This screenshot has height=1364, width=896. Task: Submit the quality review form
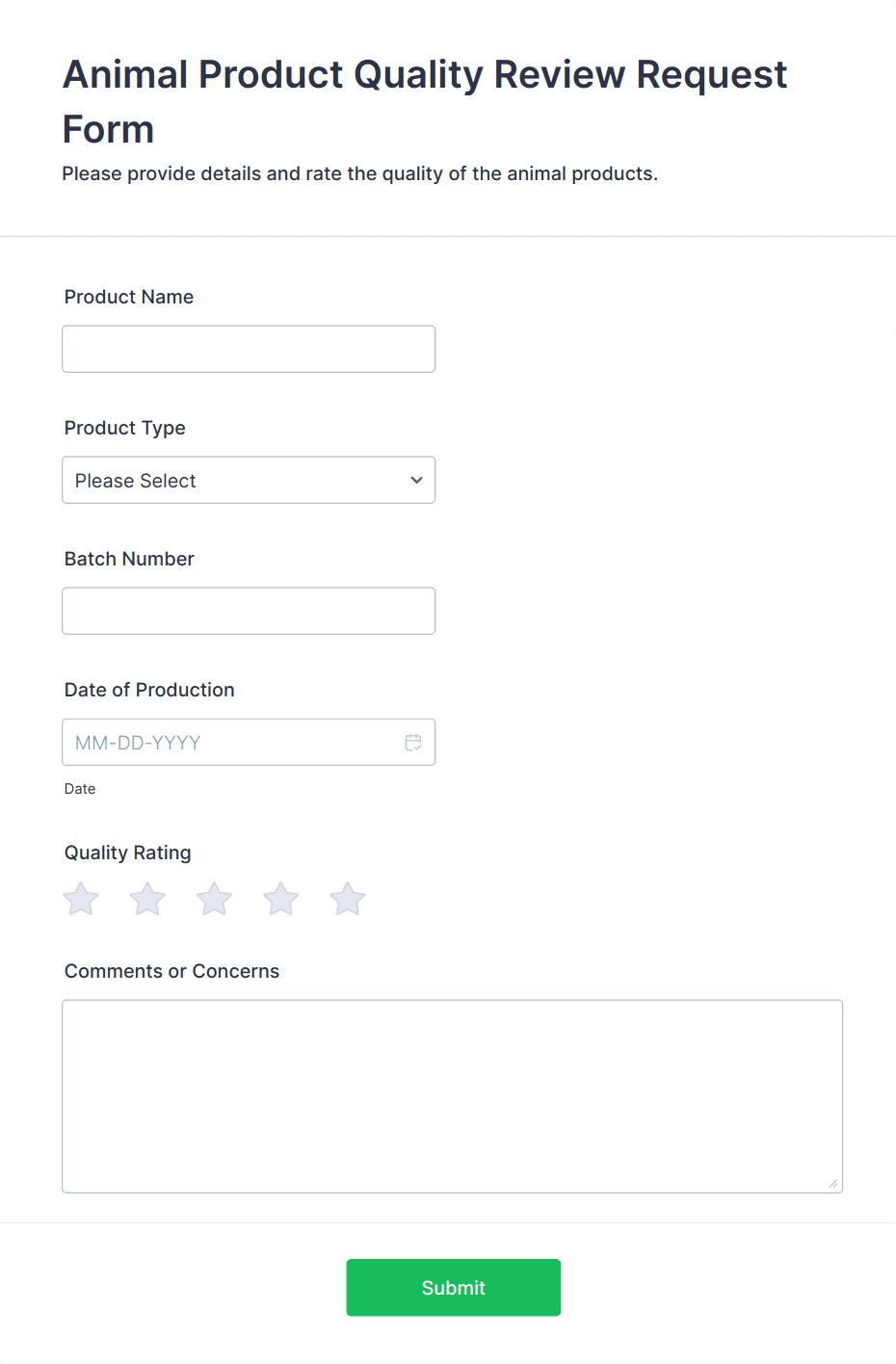(x=453, y=1287)
